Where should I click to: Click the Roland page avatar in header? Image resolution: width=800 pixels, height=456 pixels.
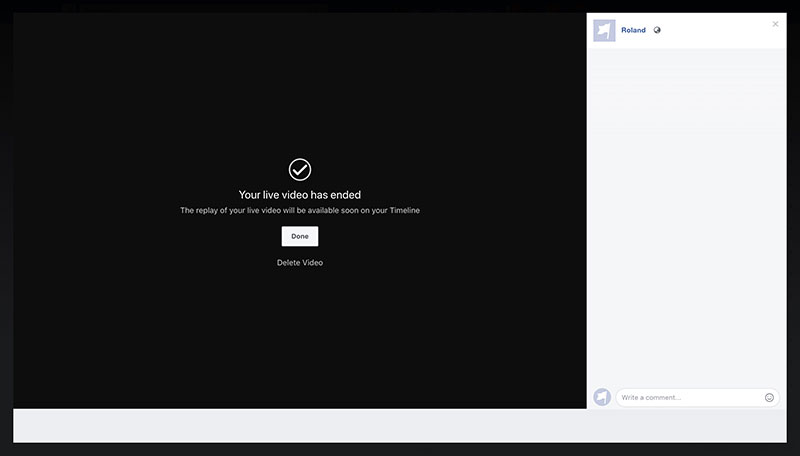tap(604, 31)
